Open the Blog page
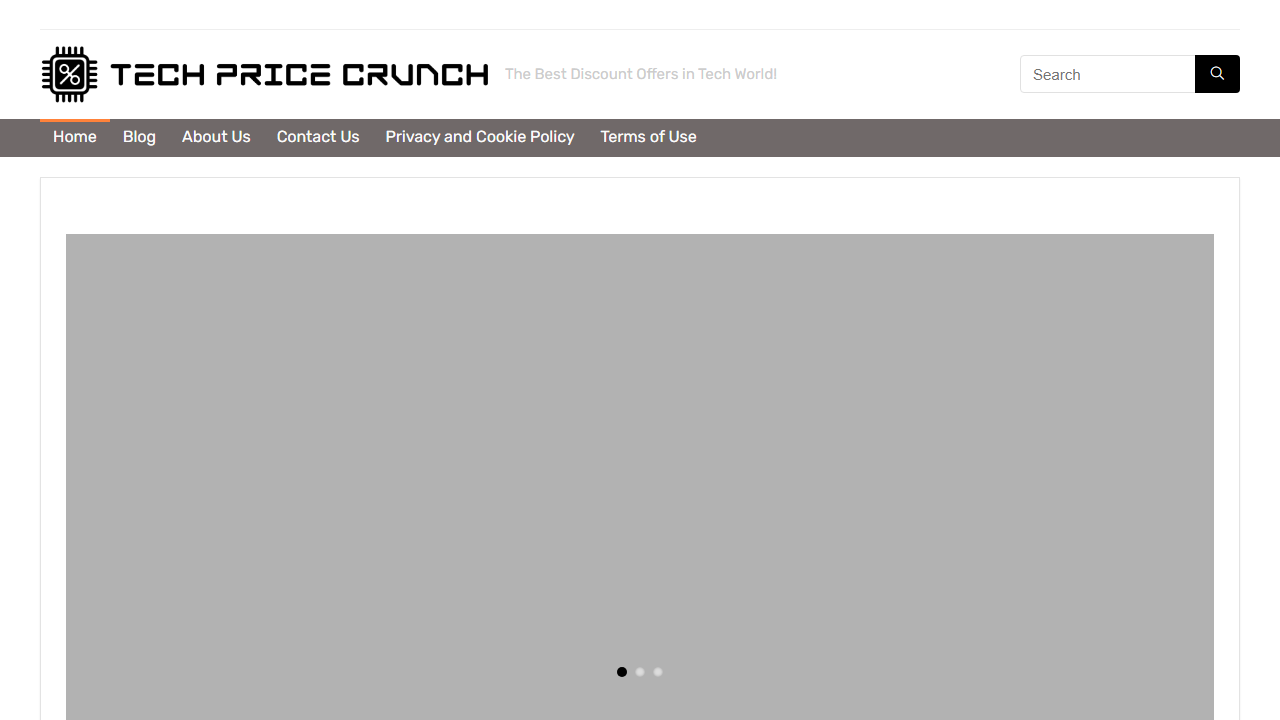1280x720 pixels. (139, 137)
